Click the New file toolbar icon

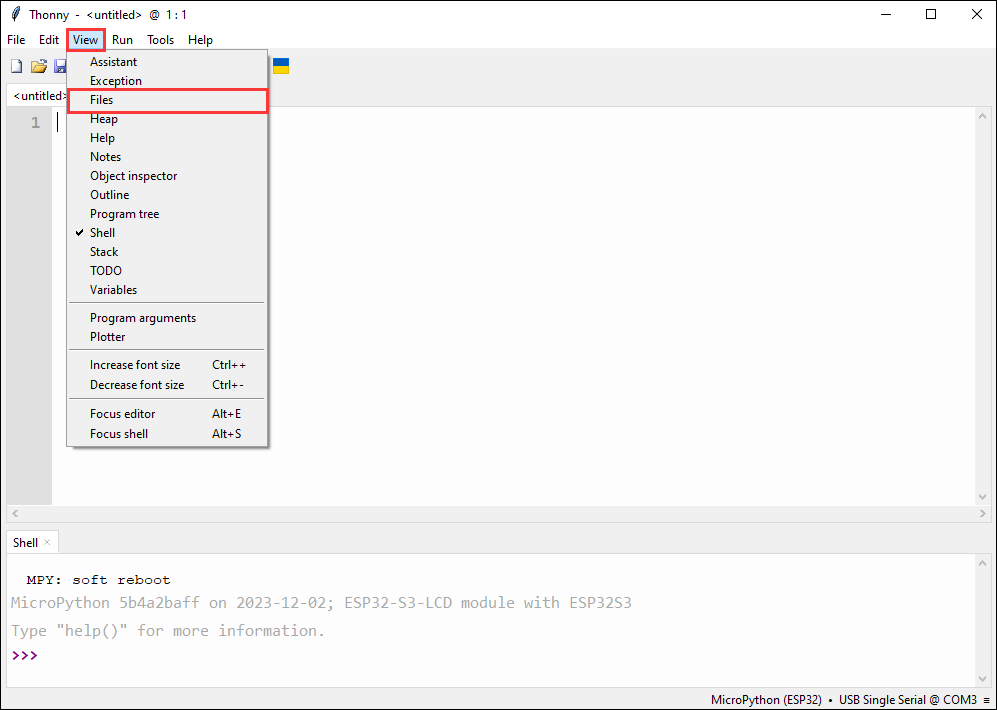point(16,67)
